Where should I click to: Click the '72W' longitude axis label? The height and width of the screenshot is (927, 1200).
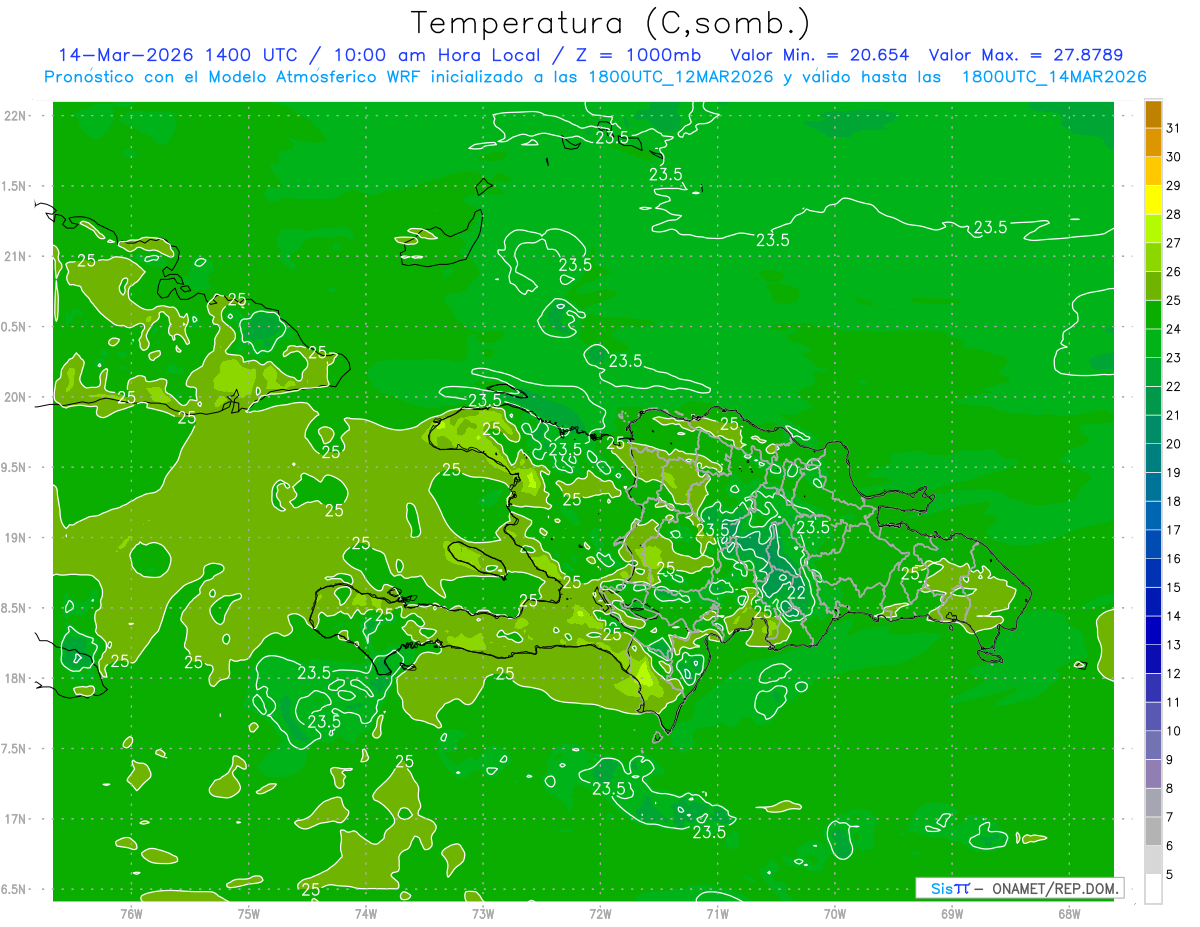600,913
